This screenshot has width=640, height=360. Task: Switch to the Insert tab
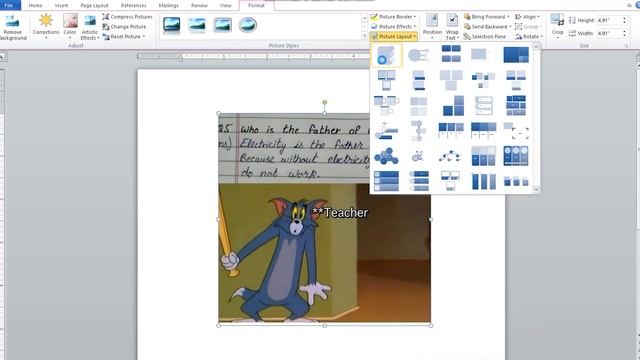click(61, 5)
